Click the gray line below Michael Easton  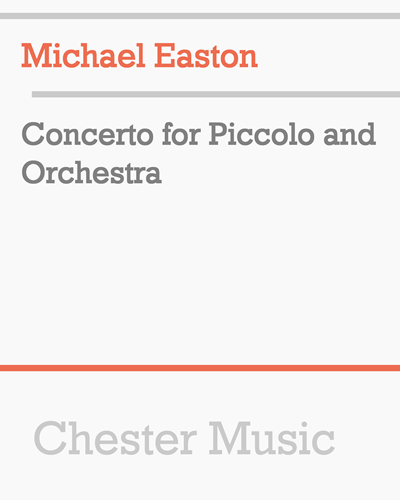tap(216, 94)
